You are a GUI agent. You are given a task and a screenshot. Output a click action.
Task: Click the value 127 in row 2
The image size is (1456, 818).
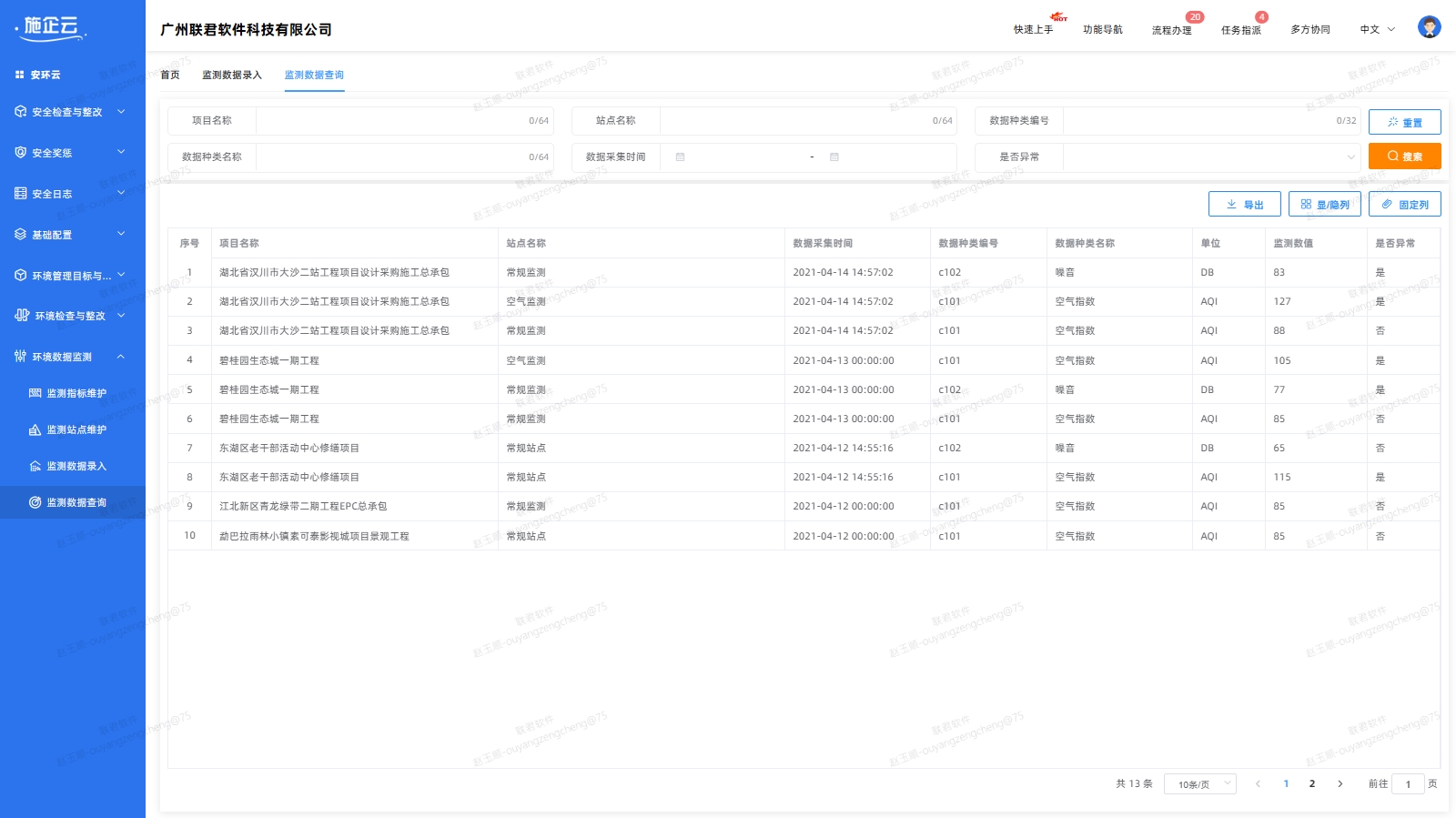(x=1282, y=301)
